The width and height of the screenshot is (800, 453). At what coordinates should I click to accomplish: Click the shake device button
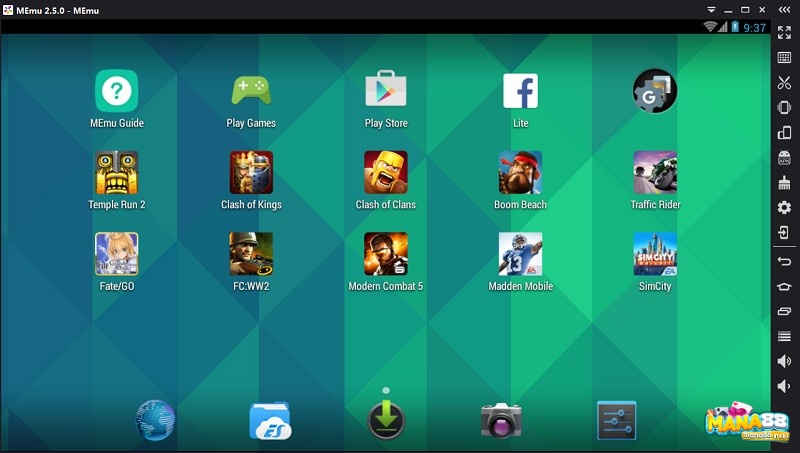click(784, 108)
